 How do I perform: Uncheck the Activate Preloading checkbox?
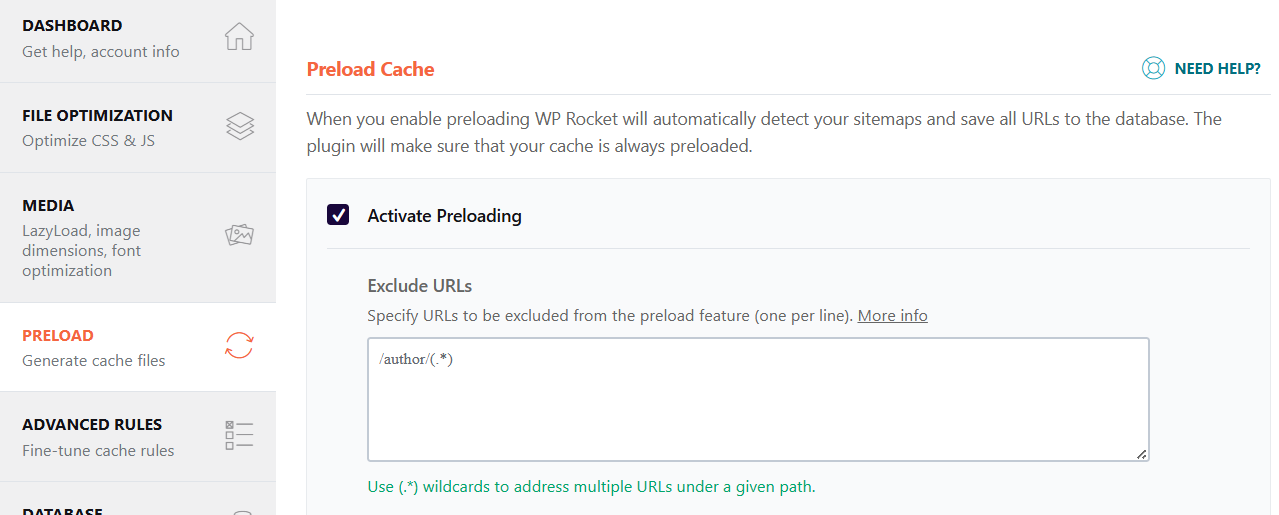pos(338,215)
